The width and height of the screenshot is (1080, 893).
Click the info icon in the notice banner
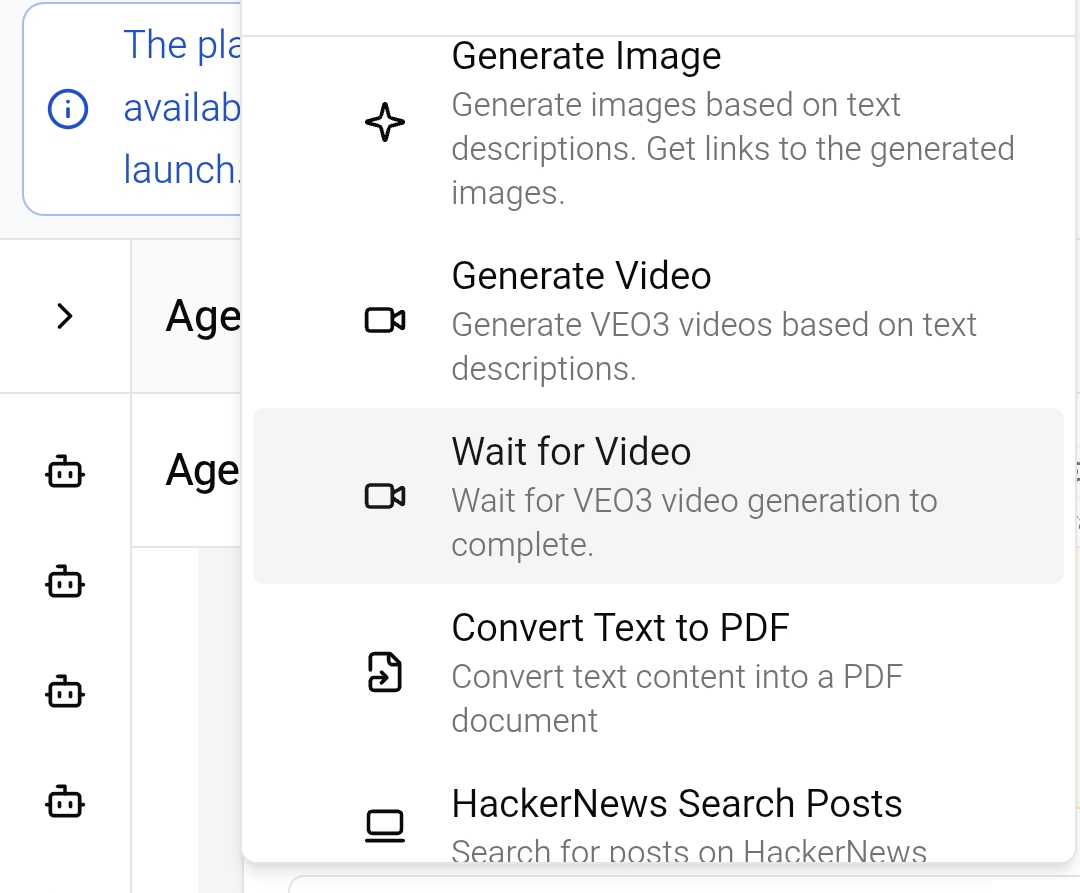[x=68, y=110]
